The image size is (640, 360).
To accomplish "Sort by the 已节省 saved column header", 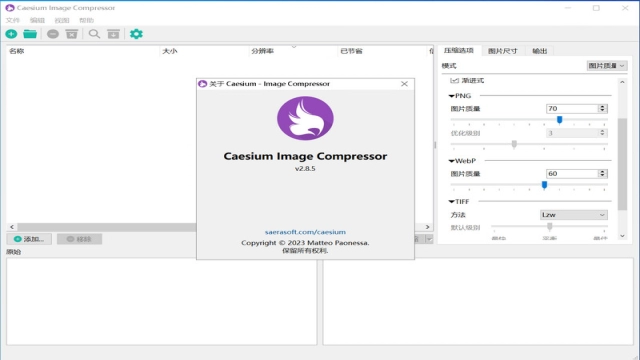I will (382, 51).
